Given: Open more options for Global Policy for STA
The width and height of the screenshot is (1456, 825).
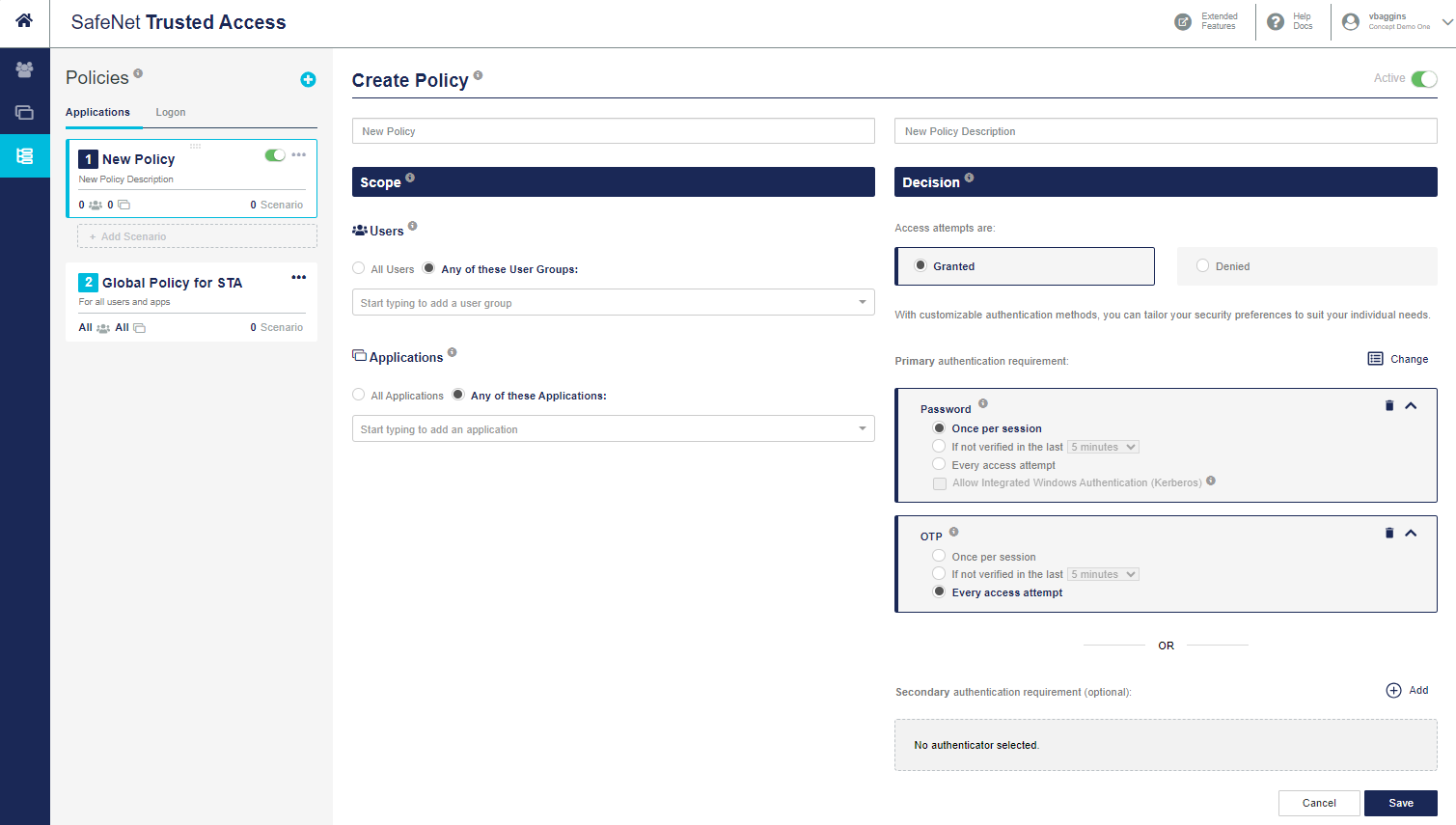Looking at the screenshot, I should 299,277.
